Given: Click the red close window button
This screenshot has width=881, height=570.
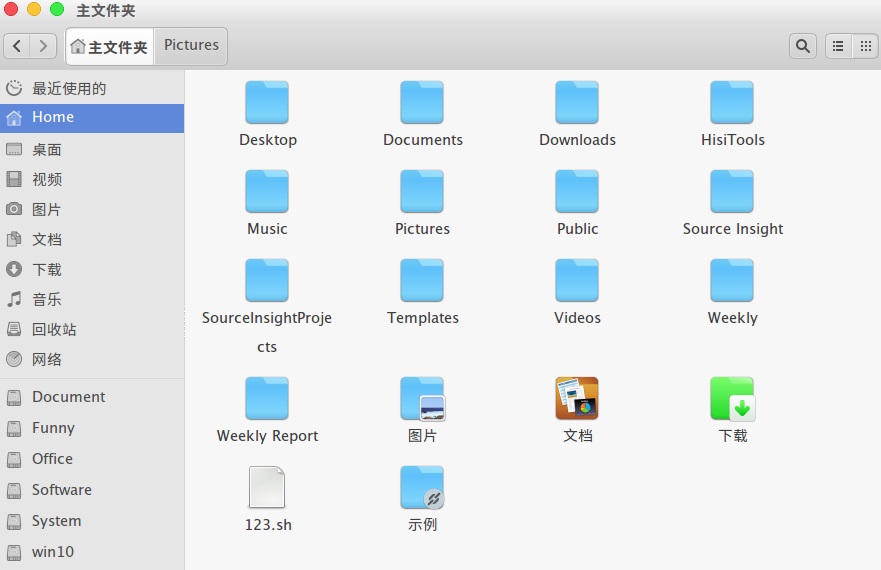Looking at the screenshot, I should [11, 9].
